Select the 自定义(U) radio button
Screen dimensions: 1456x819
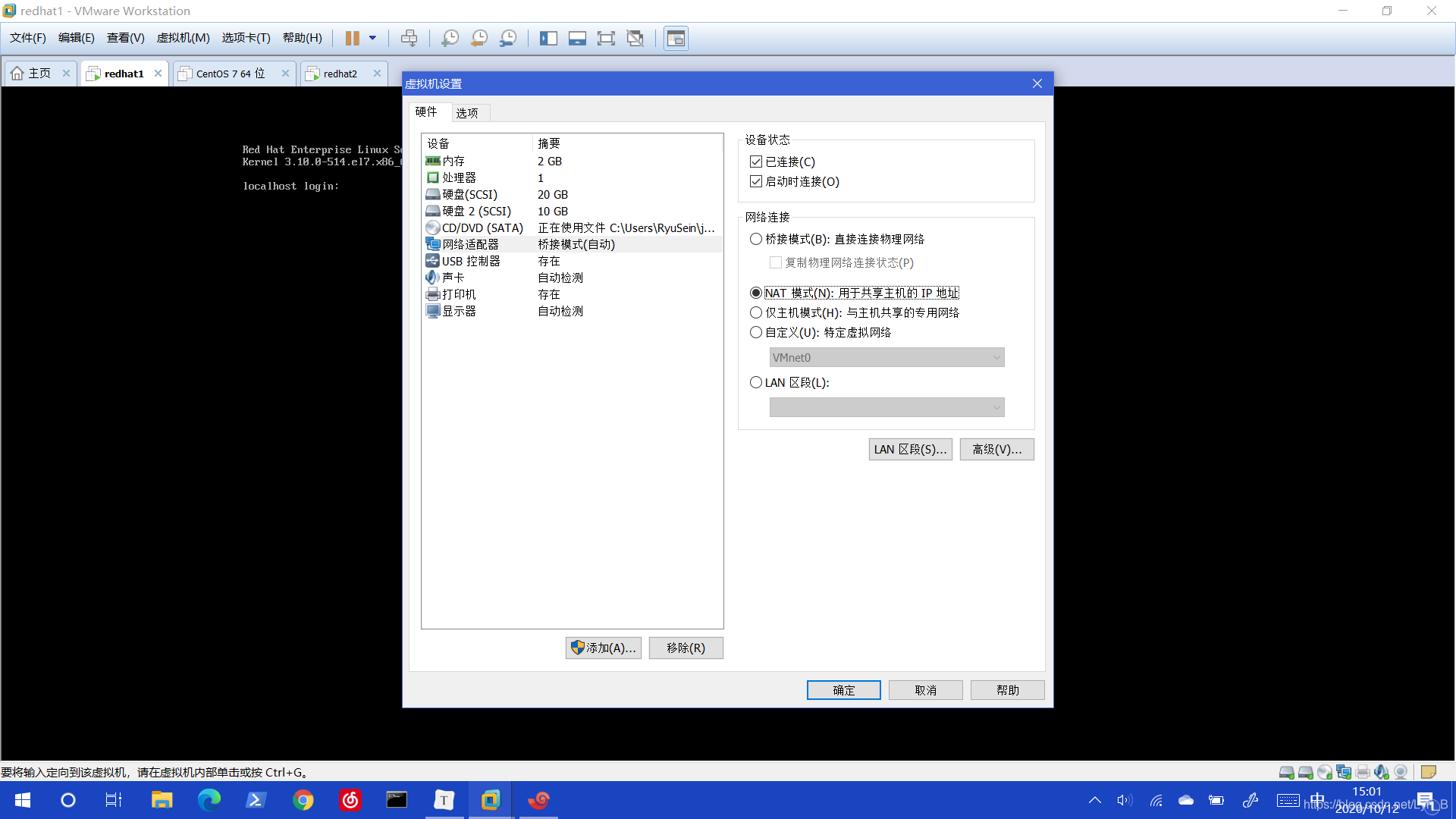755,332
